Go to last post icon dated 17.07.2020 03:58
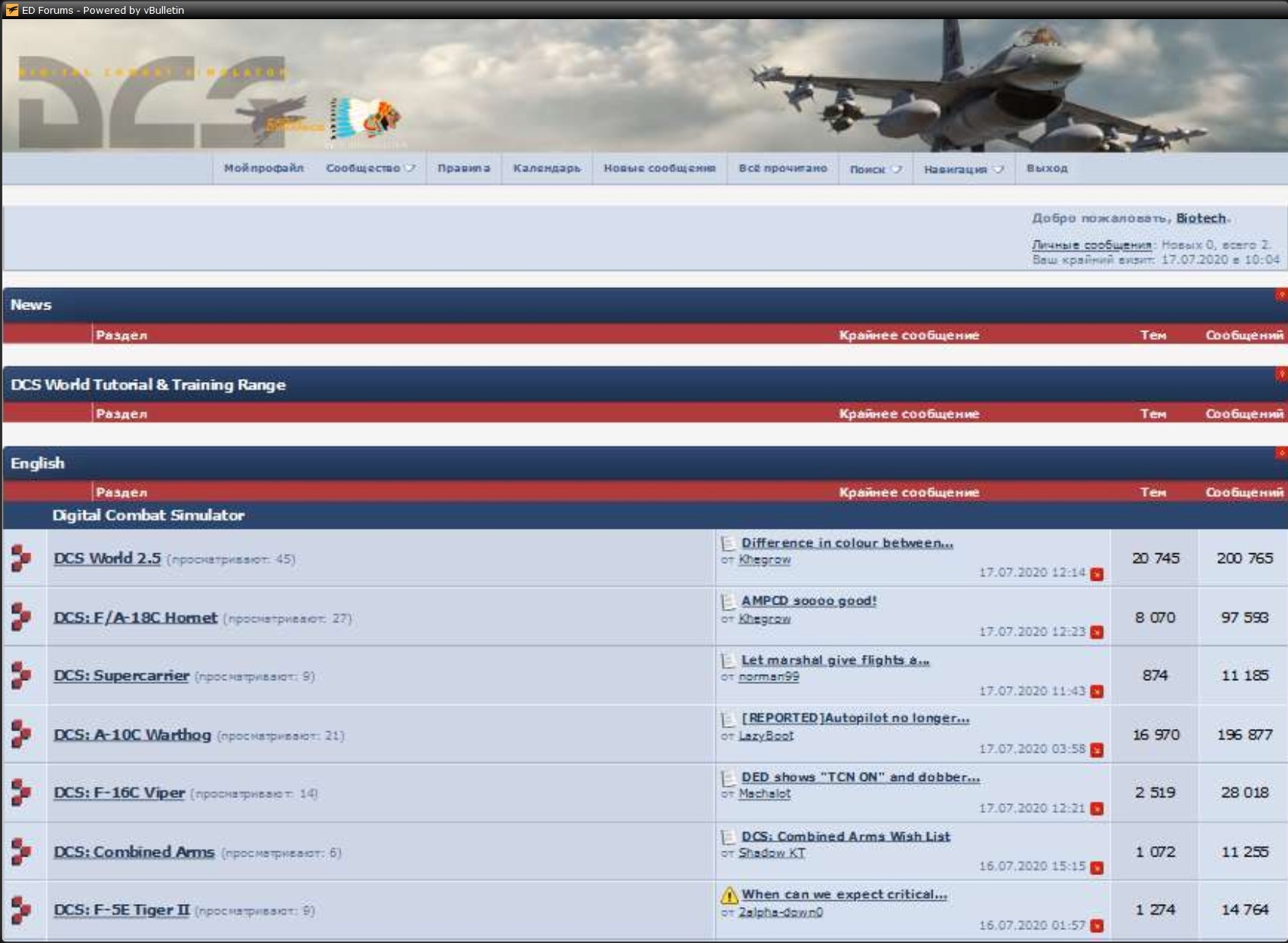The width and height of the screenshot is (1288, 943). [1097, 750]
